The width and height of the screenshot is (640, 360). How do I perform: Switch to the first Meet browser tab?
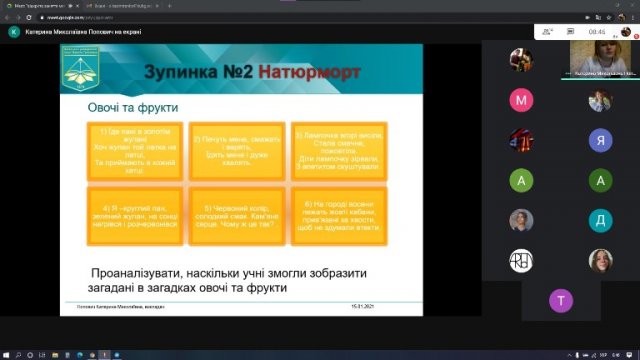pos(41,6)
